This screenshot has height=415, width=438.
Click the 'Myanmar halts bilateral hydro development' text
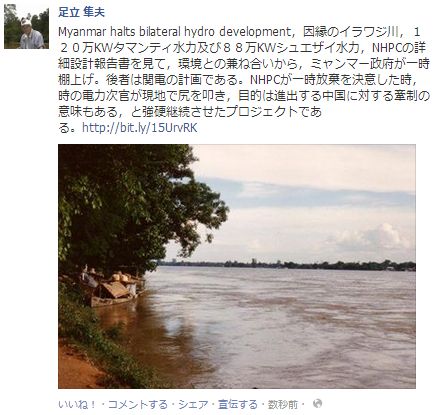point(174,32)
